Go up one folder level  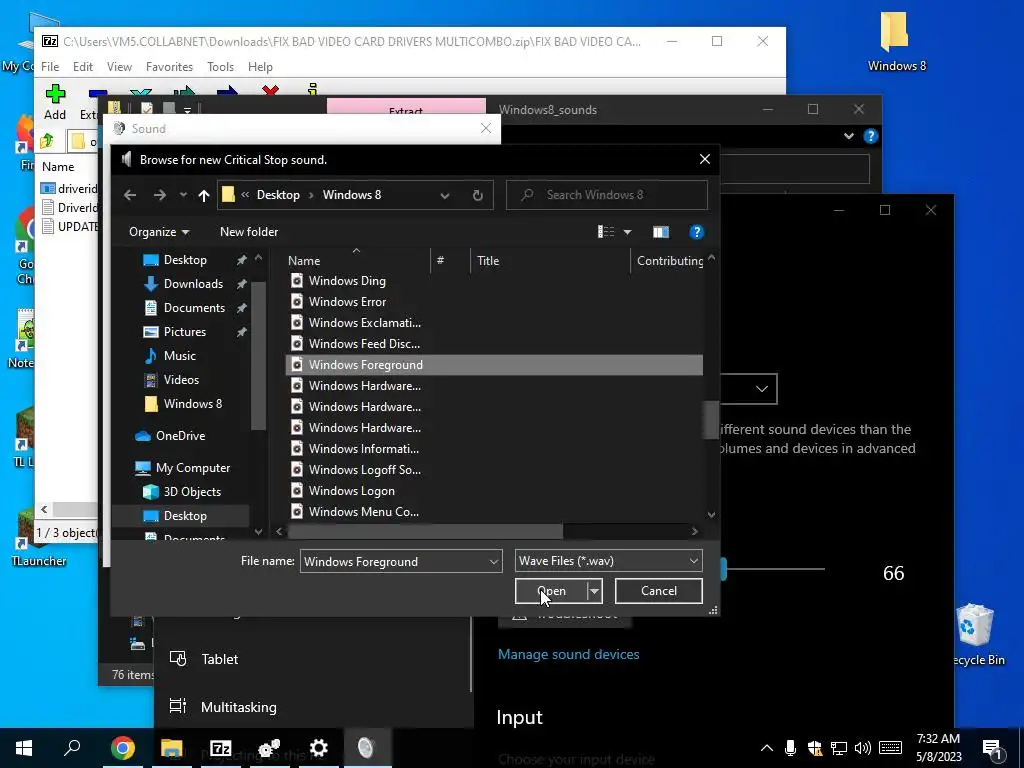(x=204, y=195)
